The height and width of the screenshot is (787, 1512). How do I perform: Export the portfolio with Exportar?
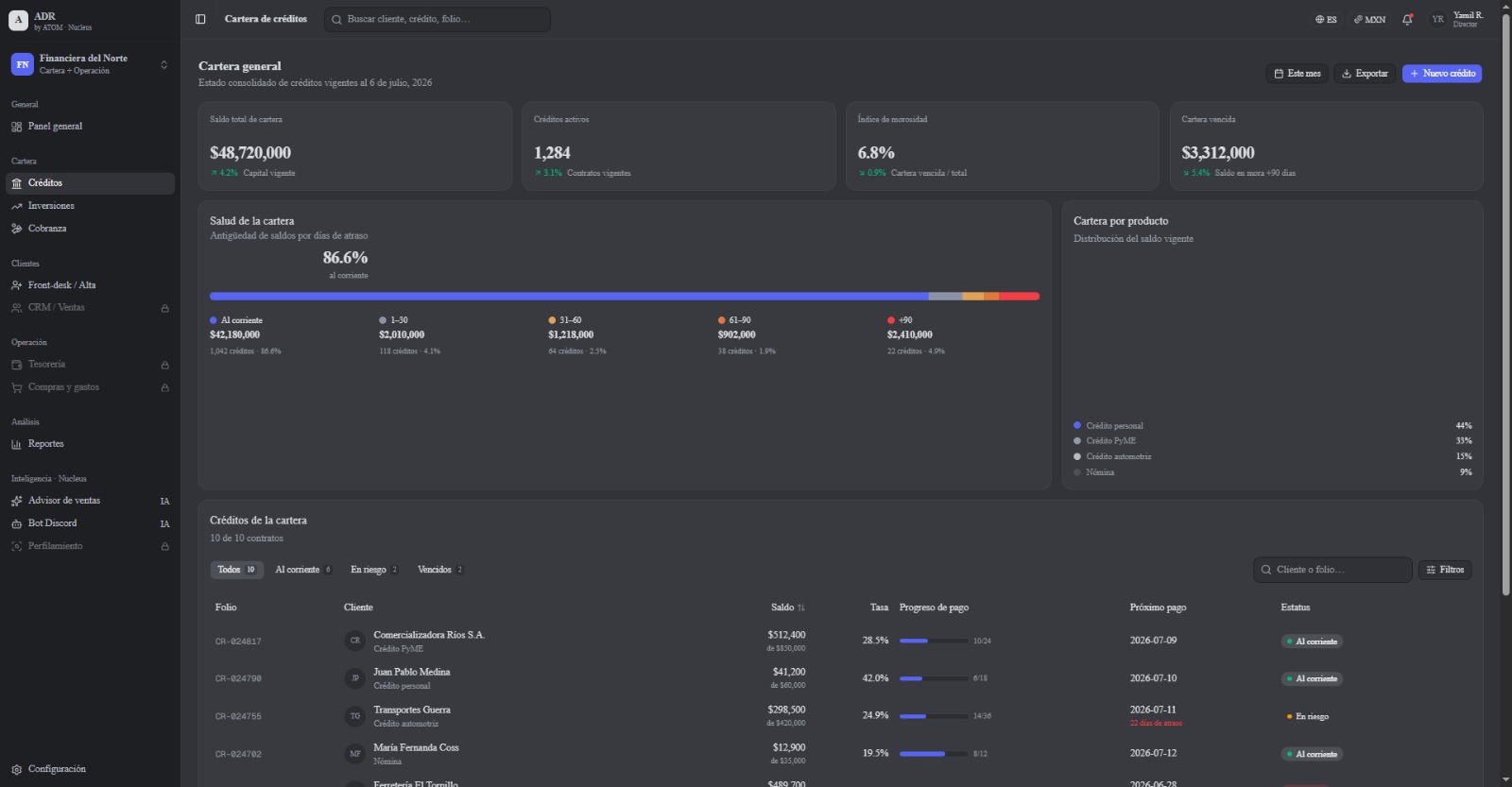point(1365,74)
